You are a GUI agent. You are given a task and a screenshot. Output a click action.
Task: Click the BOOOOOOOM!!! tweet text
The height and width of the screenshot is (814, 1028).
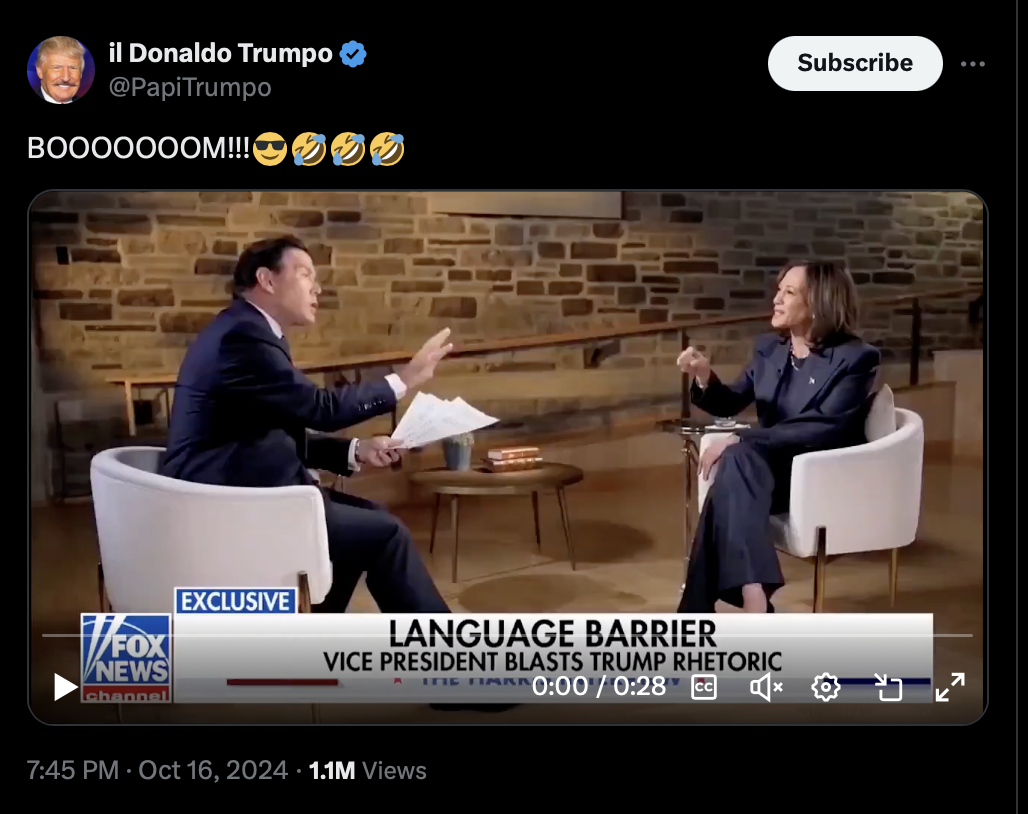[138, 148]
